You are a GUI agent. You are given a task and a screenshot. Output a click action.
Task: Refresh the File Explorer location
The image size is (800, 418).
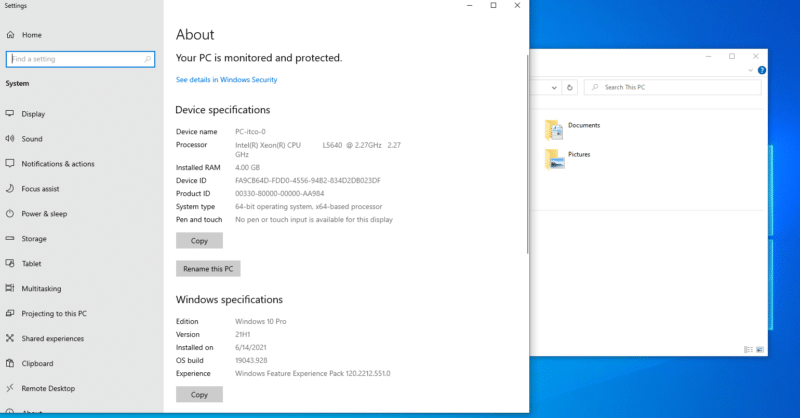(570, 87)
